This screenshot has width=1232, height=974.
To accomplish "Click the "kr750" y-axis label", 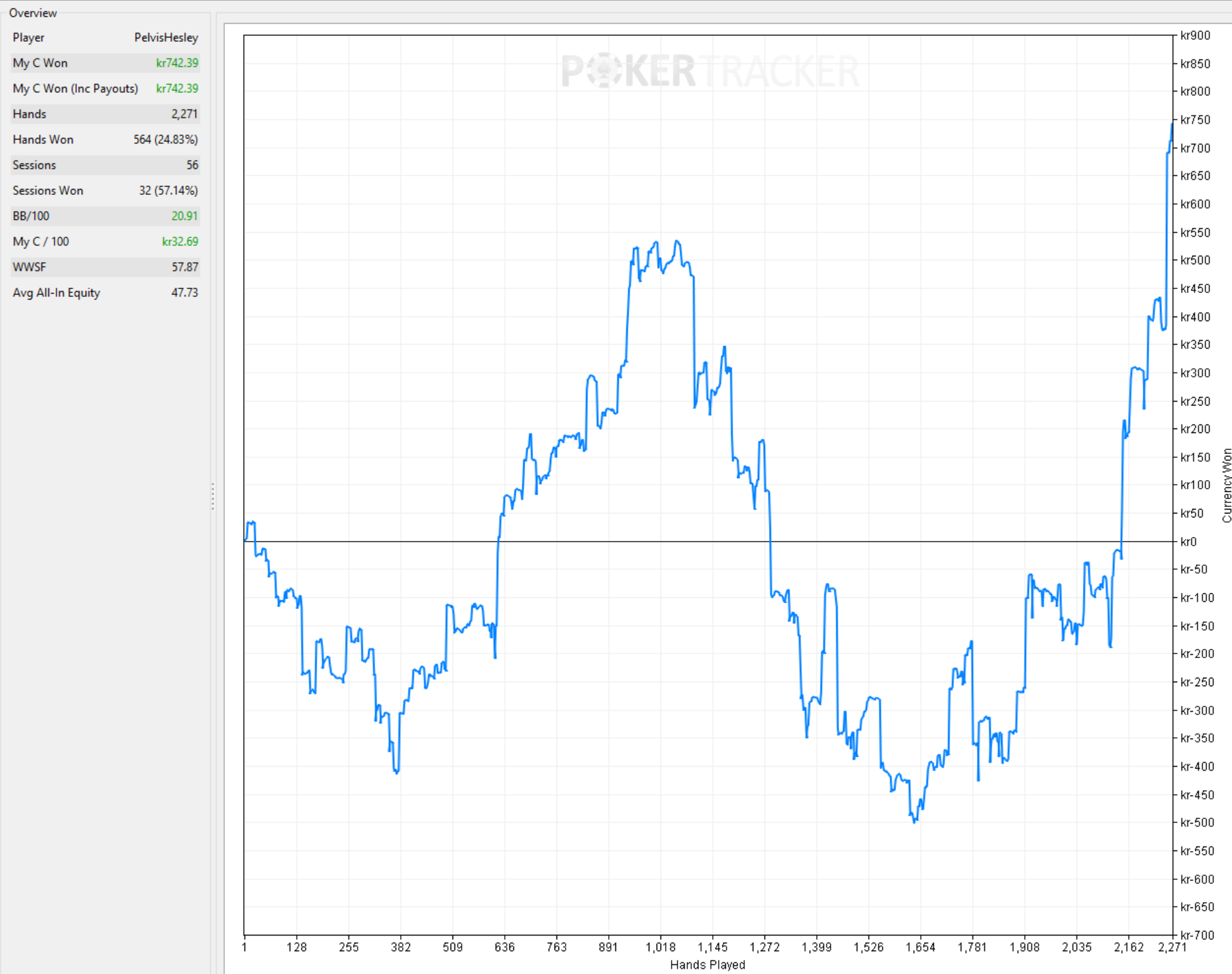I will (x=1195, y=120).
